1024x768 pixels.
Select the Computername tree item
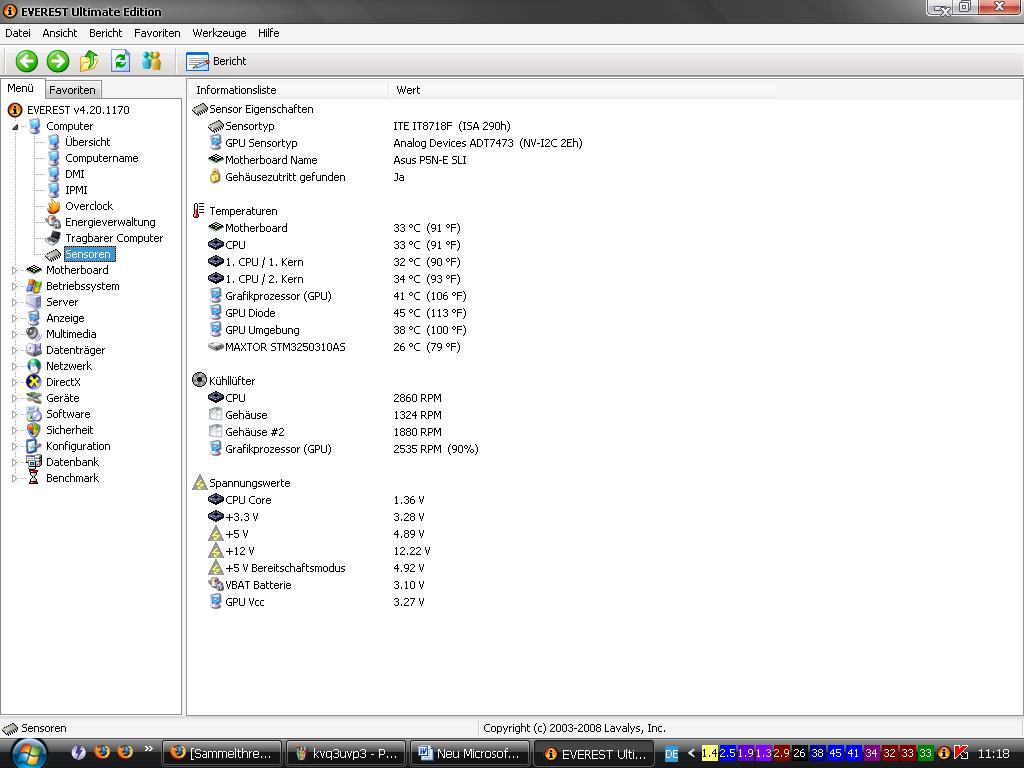[x=101, y=158]
